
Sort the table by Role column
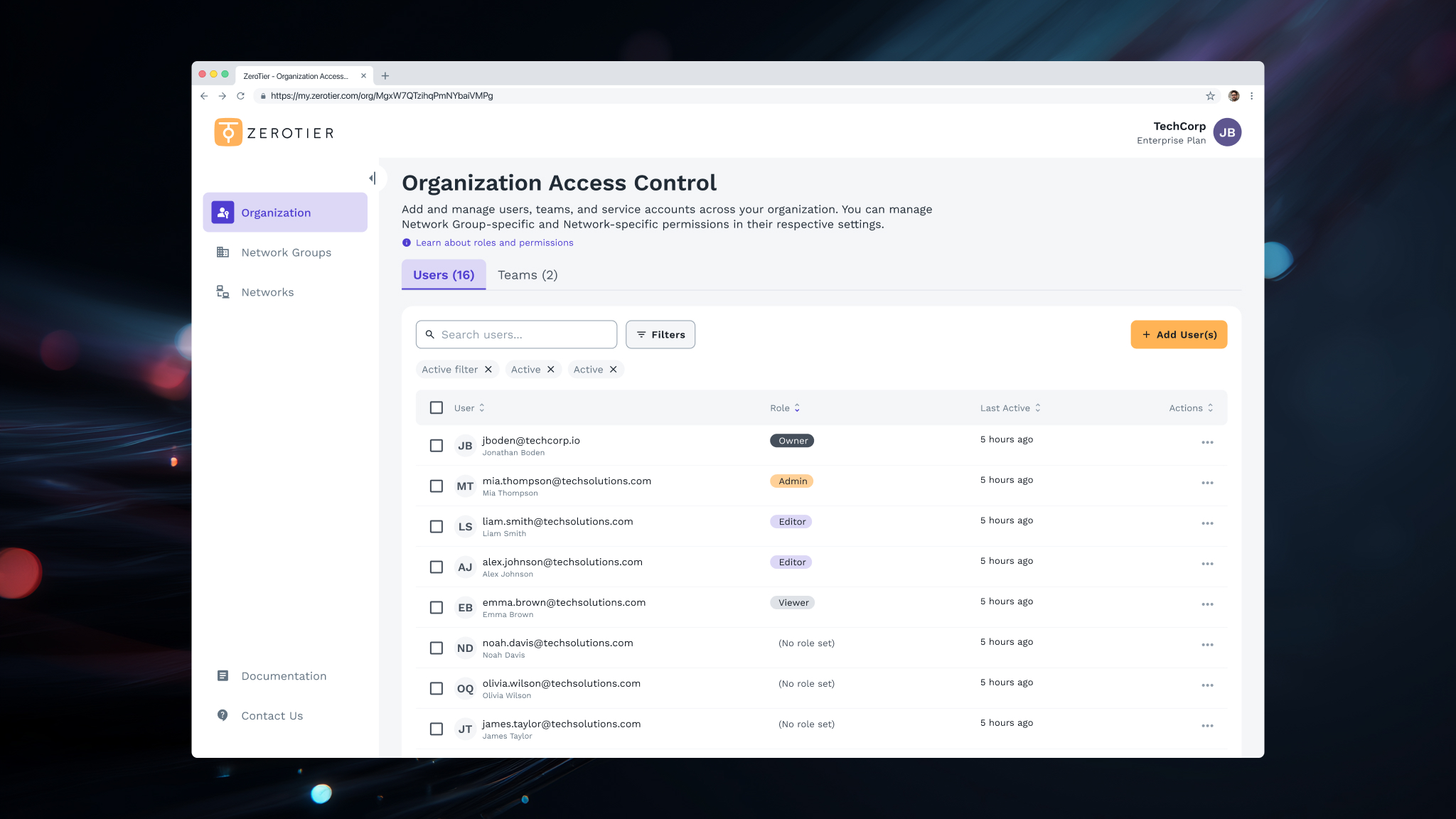[x=785, y=408]
